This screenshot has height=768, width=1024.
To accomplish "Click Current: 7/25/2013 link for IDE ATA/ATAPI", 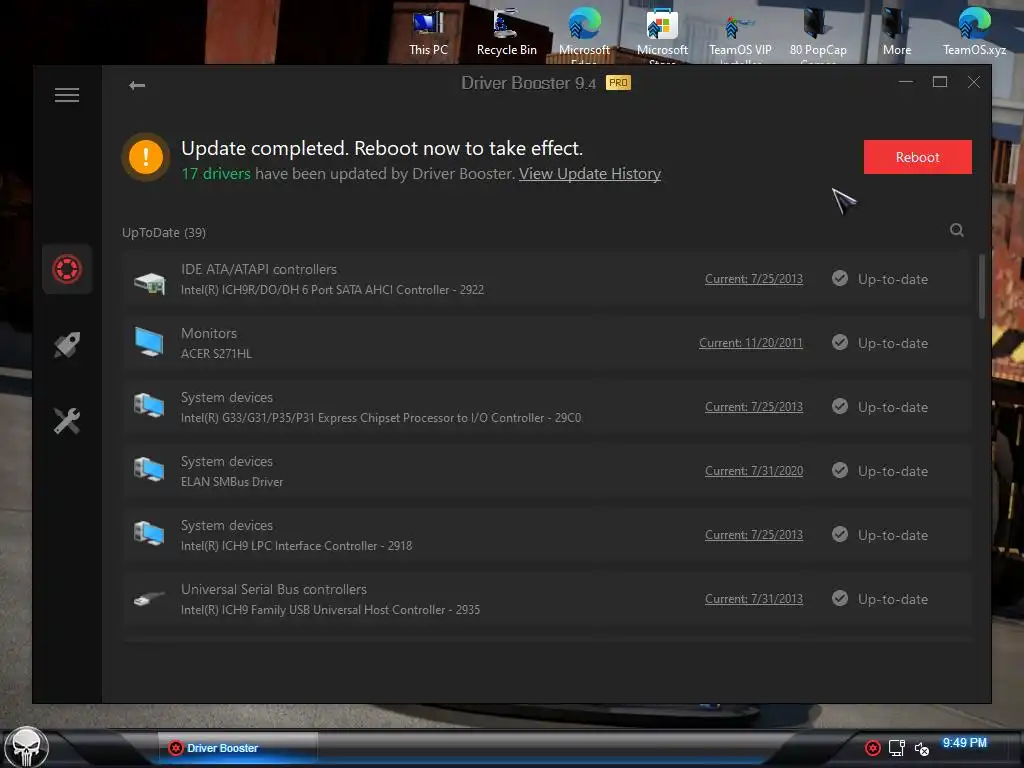I will click(x=754, y=279).
